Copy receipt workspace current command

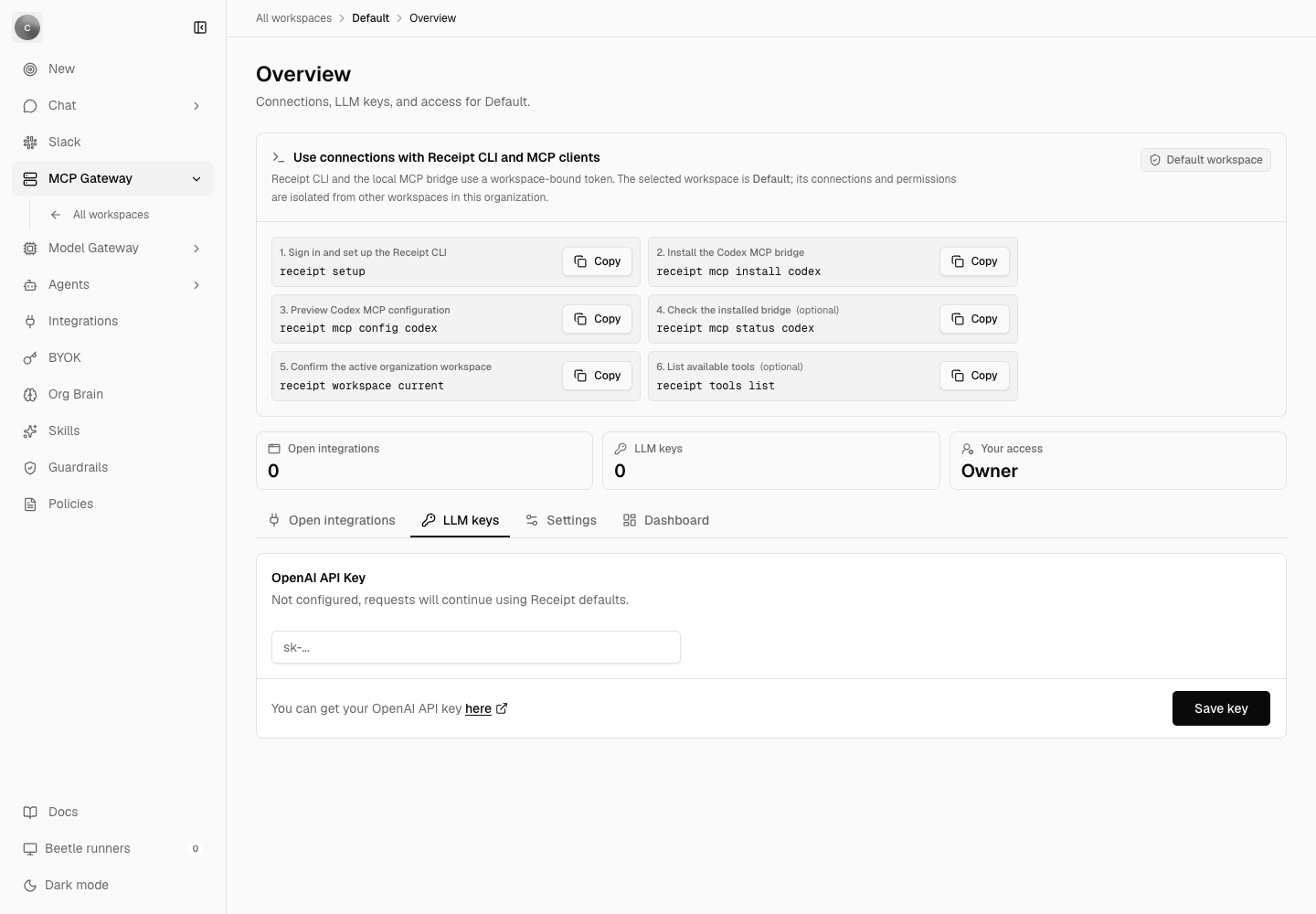tap(597, 376)
